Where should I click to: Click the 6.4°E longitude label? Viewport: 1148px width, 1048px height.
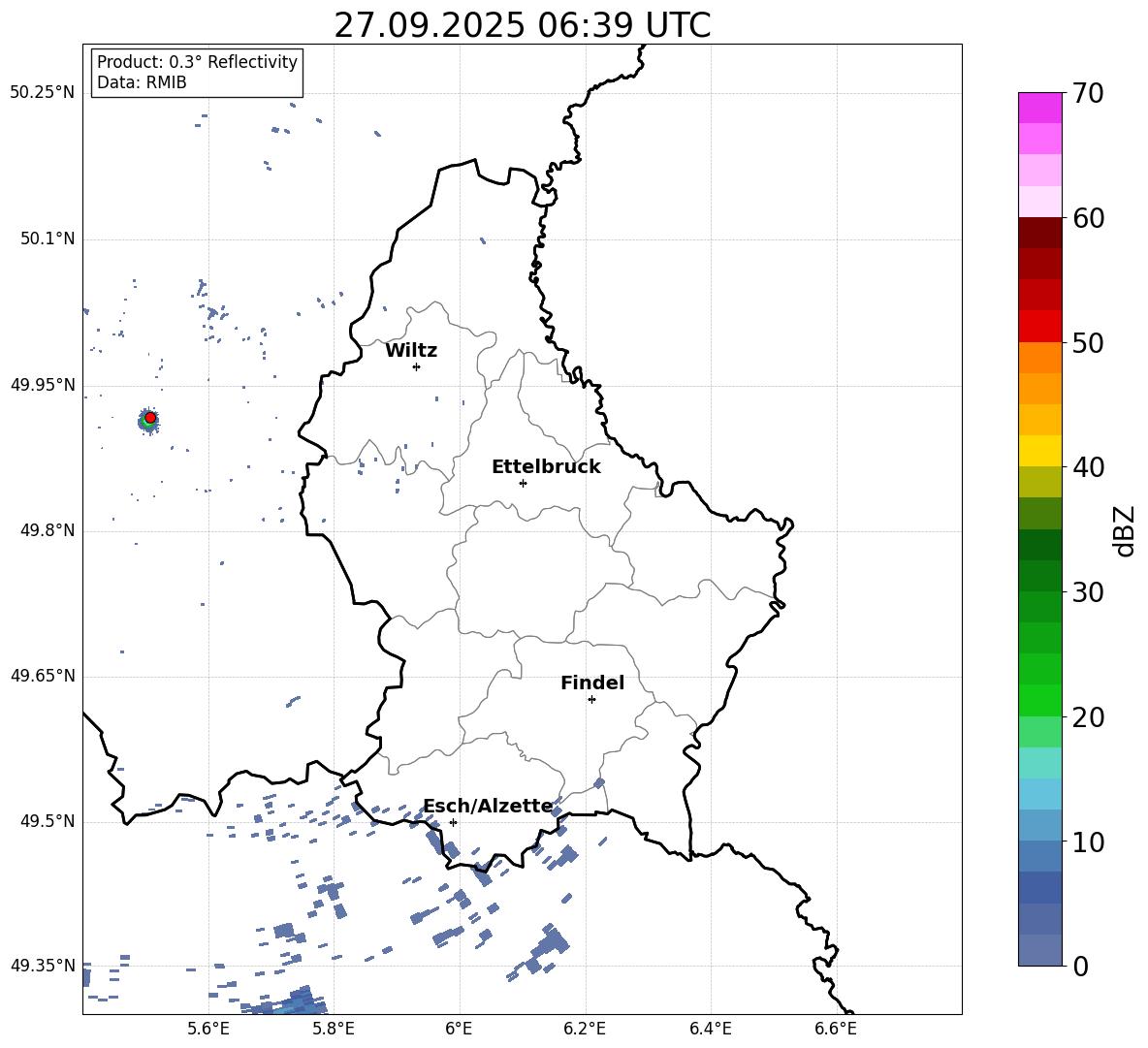[x=710, y=1029]
